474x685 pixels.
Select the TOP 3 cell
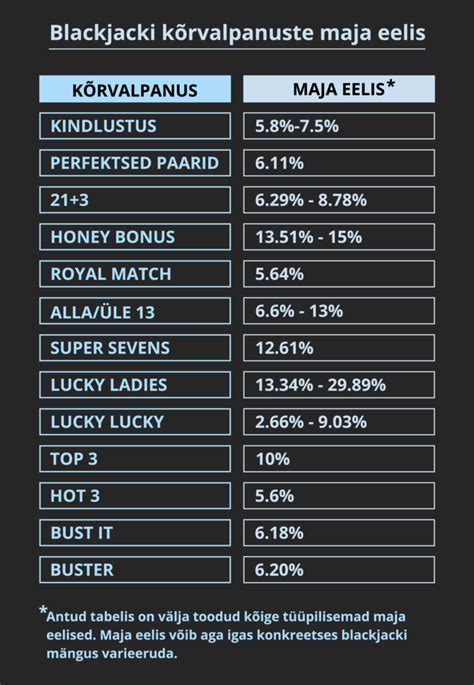[135, 459]
